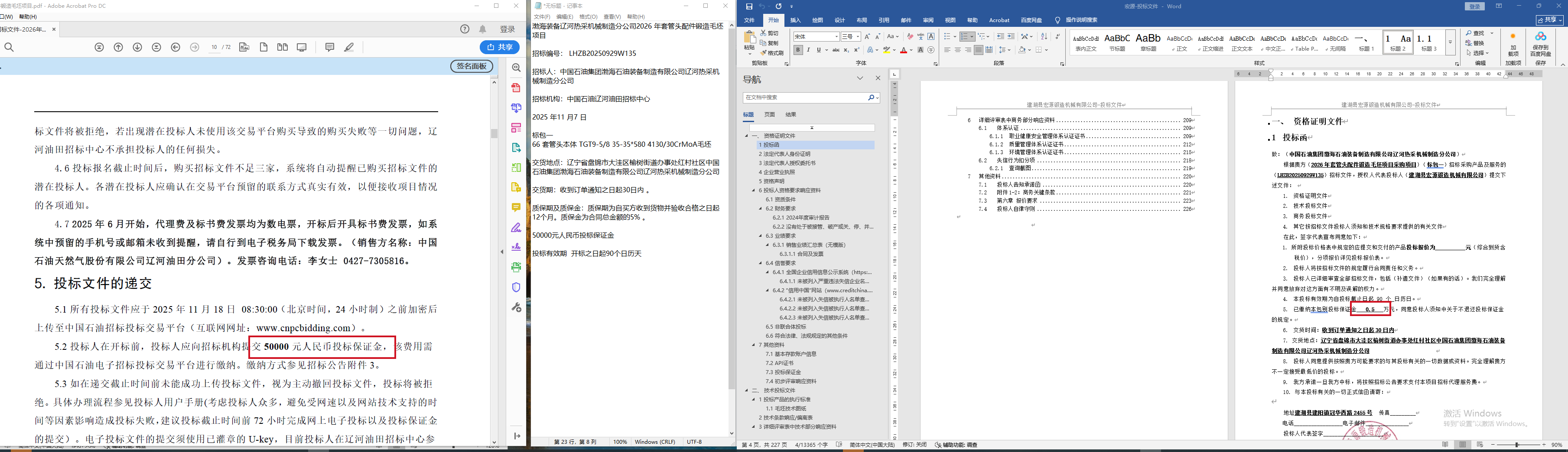Image resolution: width=1568 pixels, height=452 pixels.
Task: Go to next page in Acrobat
Action: (137, 48)
